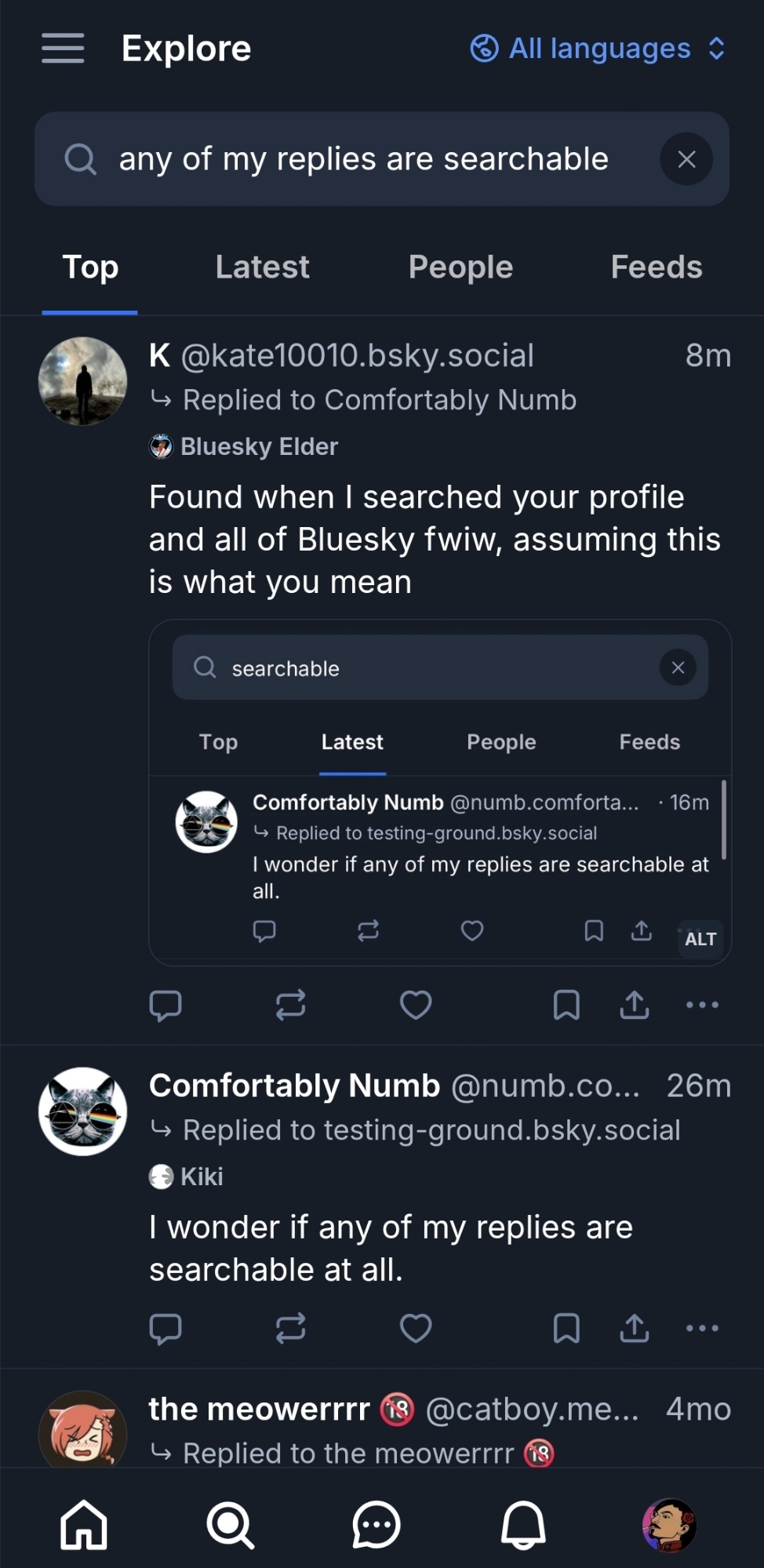
Task: View ALT text of embedded image
Action: (x=700, y=939)
